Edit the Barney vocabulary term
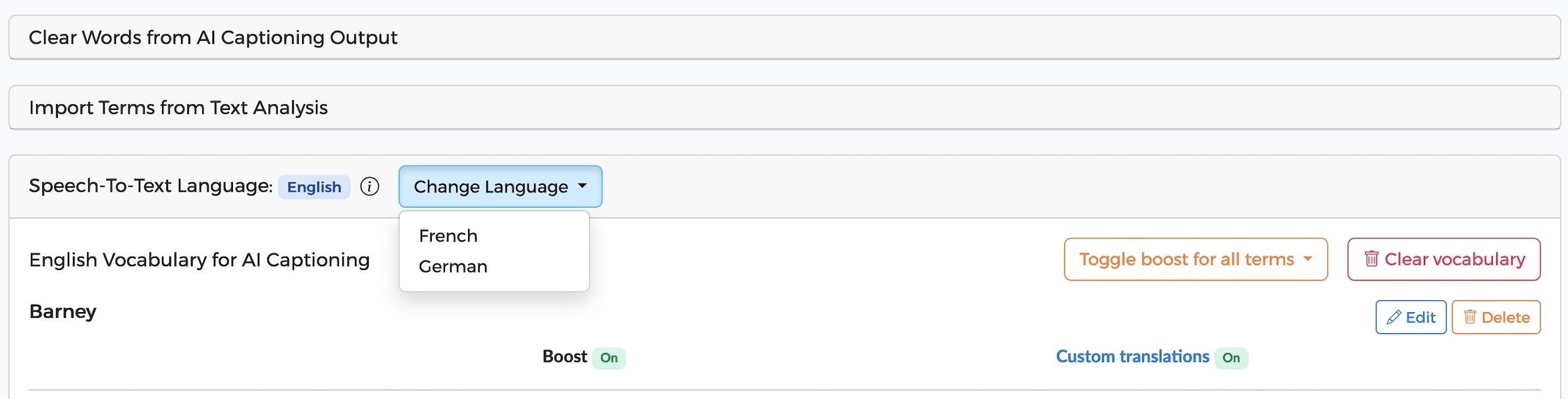The height and width of the screenshot is (399, 1568). pos(1411,317)
